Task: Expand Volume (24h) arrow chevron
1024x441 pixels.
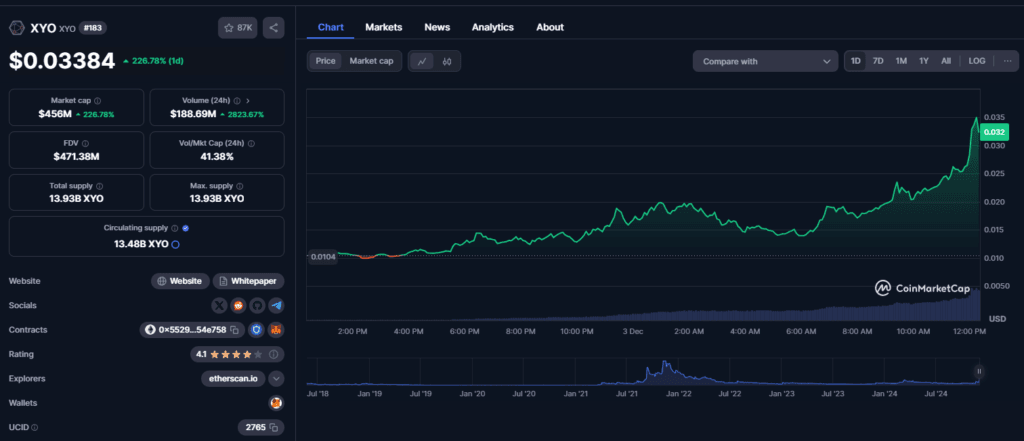Action: point(248,101)
